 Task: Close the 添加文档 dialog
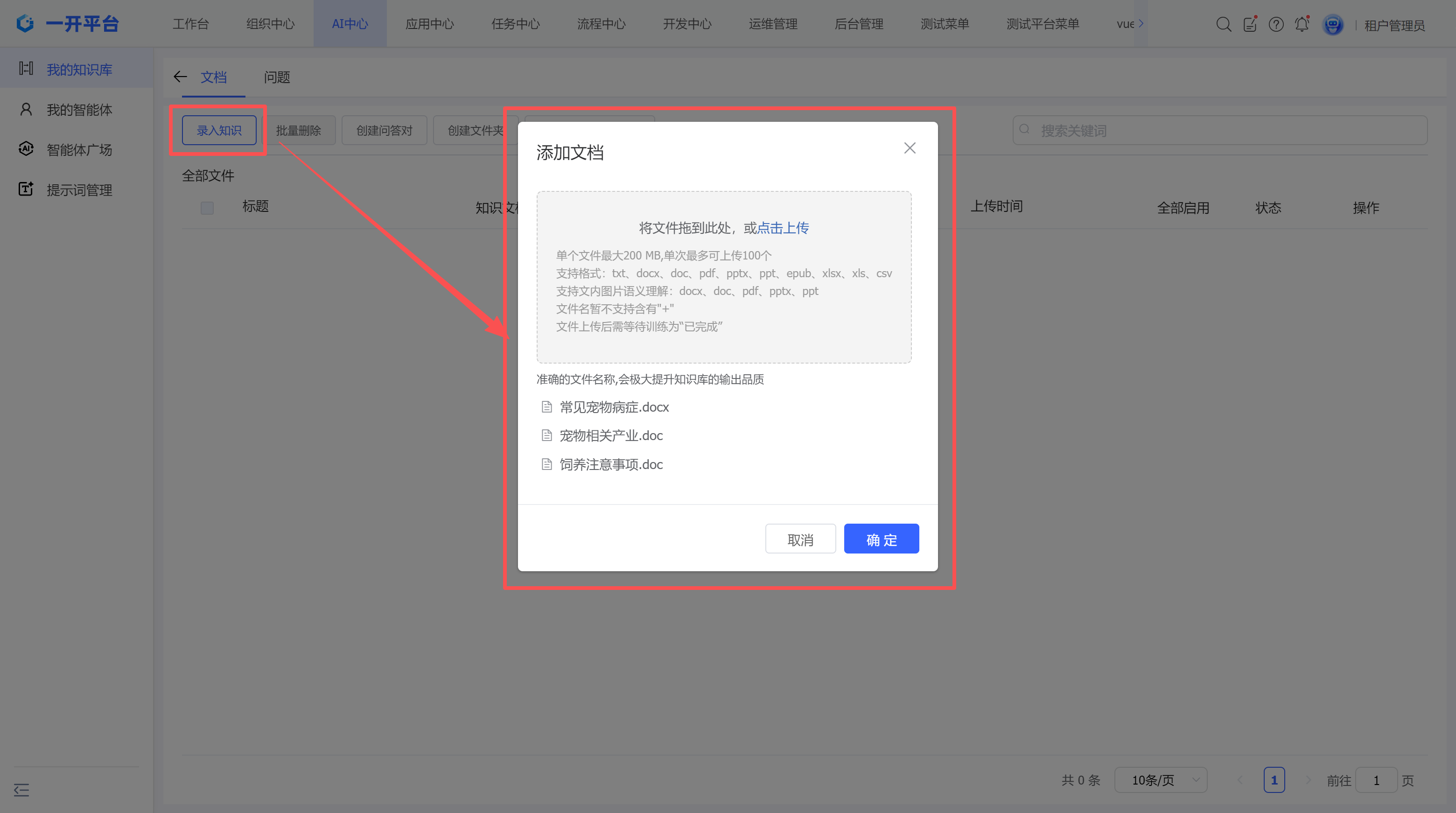coord(910,148)
